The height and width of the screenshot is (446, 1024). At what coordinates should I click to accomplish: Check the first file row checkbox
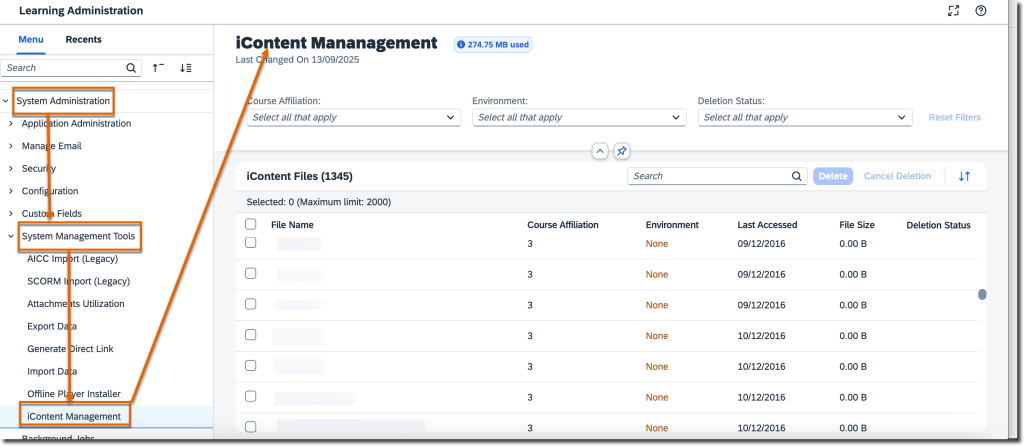(251, 243)
